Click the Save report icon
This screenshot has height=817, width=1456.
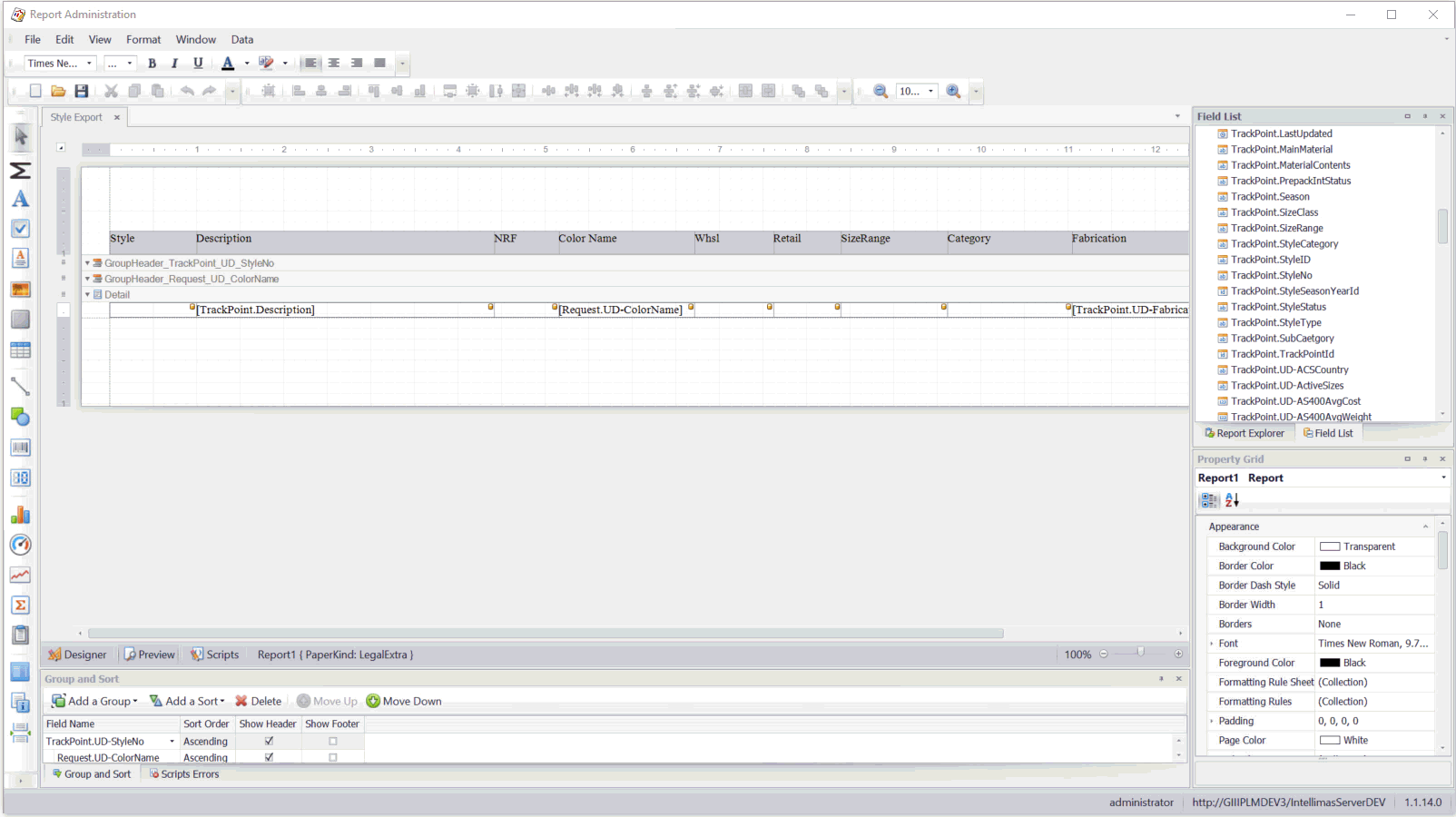tap(82, 91)
